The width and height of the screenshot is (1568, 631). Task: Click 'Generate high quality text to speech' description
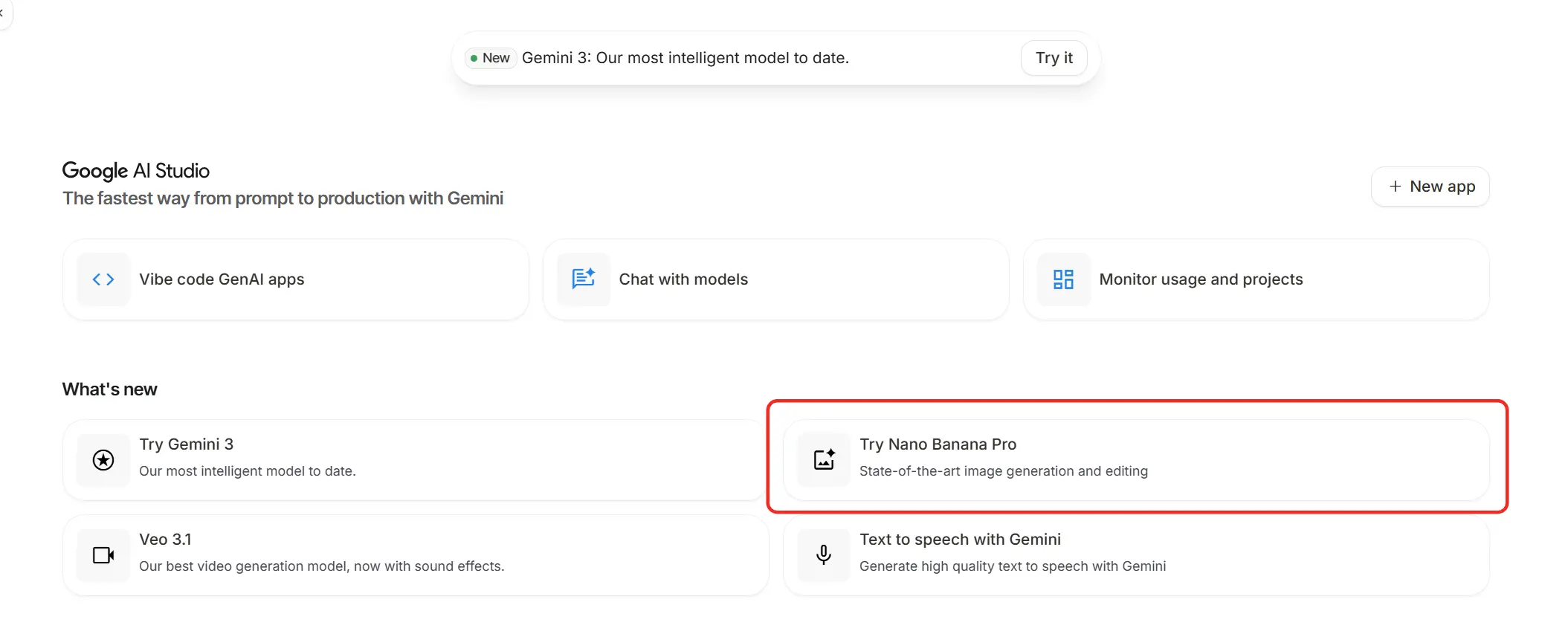click(x=1013, y=566)
